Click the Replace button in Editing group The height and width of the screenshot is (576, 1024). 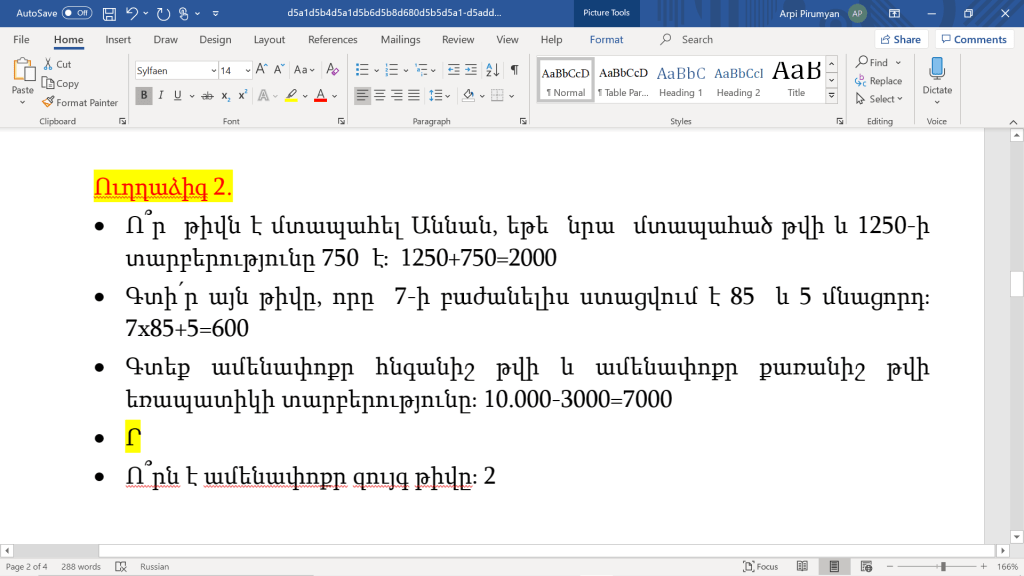click(x=879, y=81)
